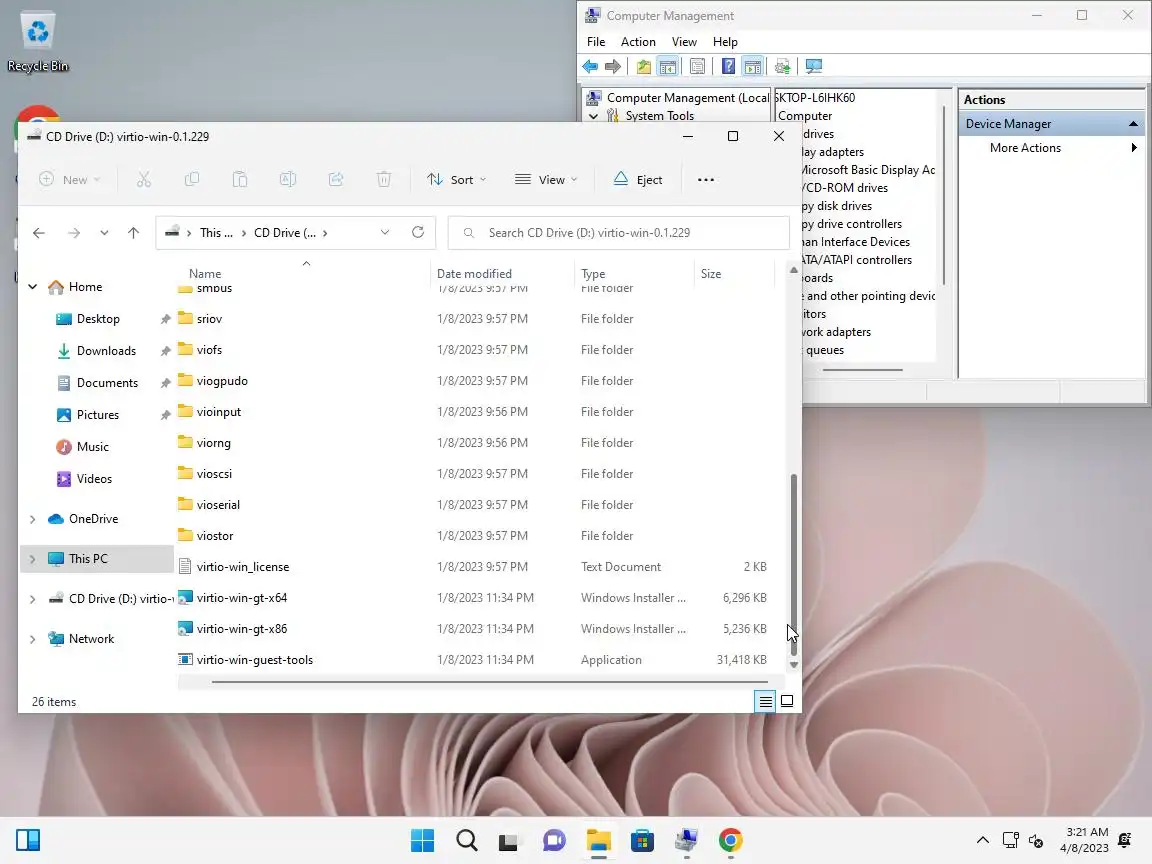Sort files by Type column header

coord(593,273)
